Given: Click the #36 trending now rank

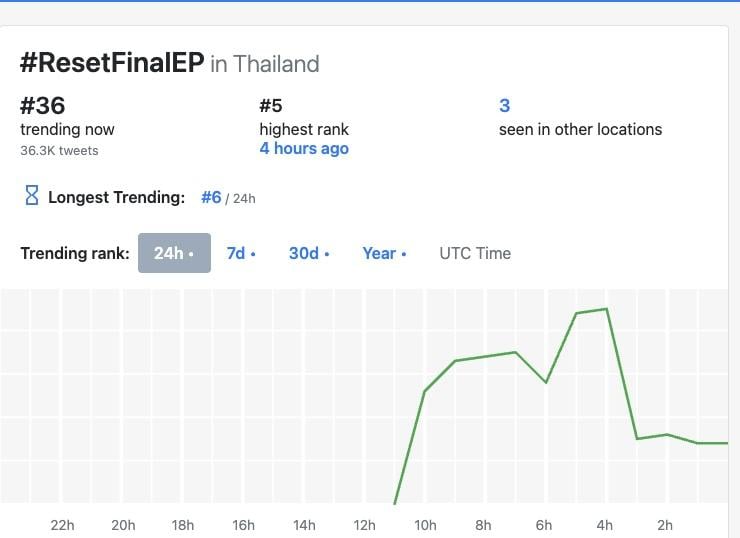Looking at the screenshot, I should pos(43,105).
